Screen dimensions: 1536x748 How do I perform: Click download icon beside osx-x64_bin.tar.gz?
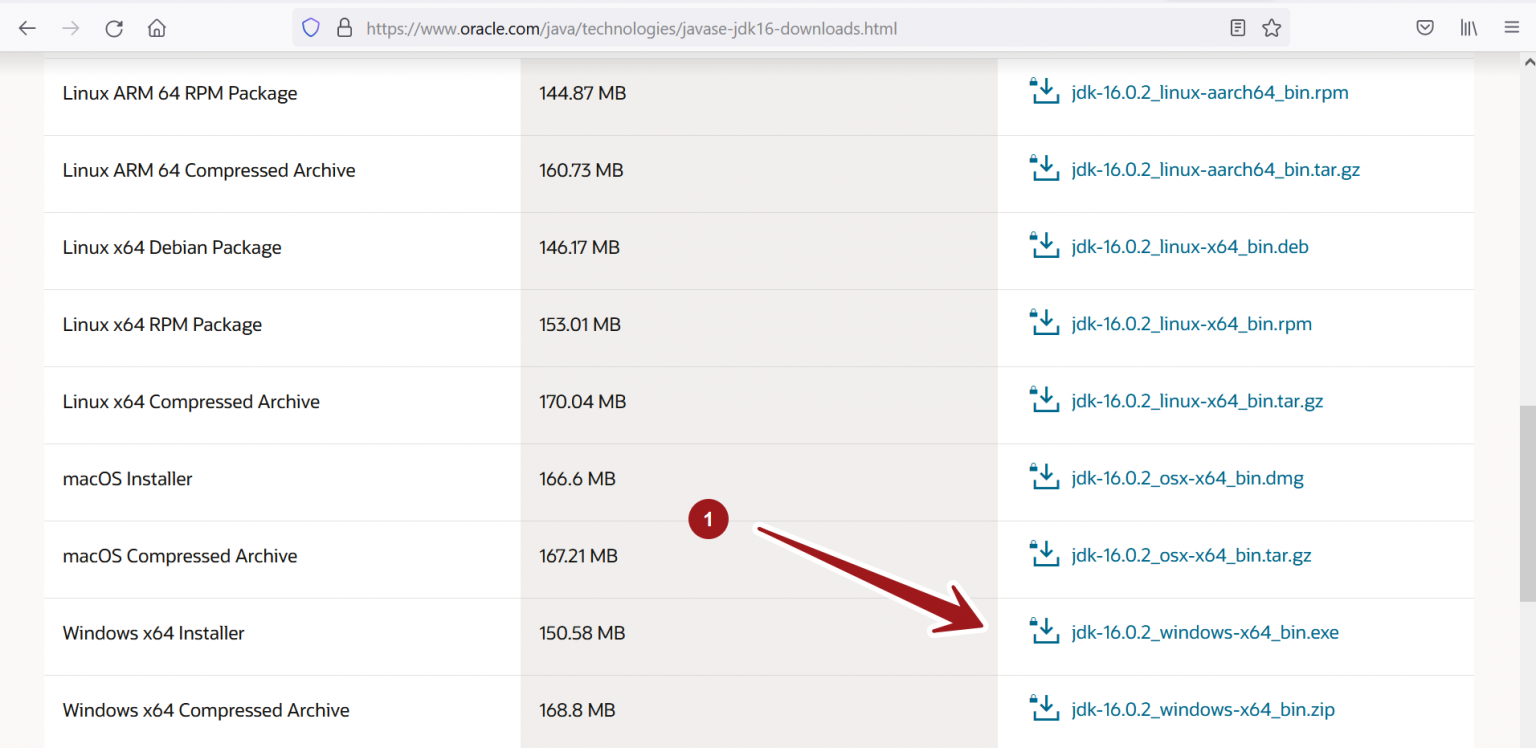pyautogui.click(x=1044, y=555)
